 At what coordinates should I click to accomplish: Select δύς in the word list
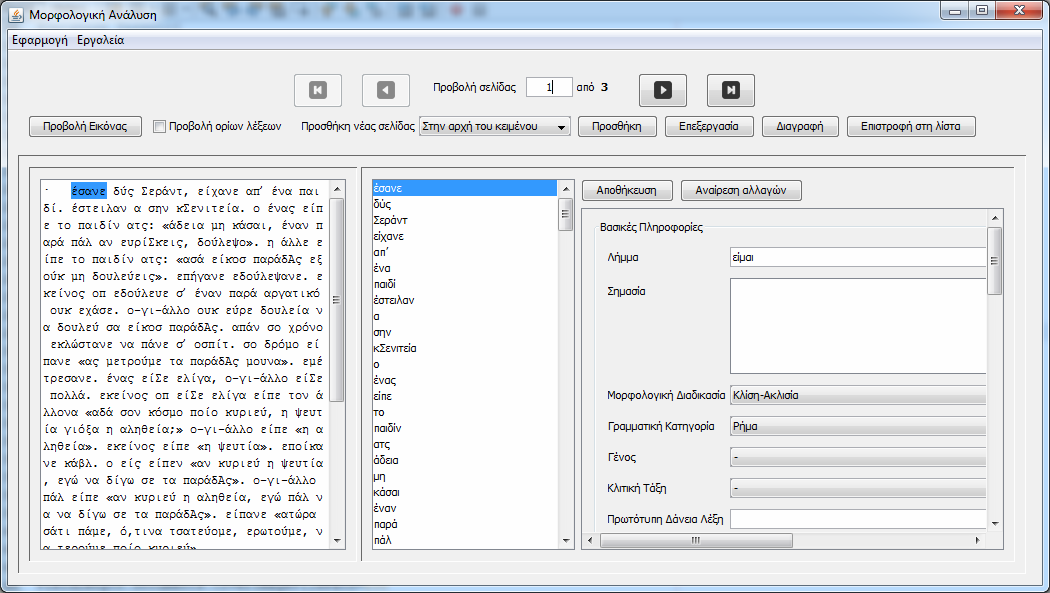[x=465, y=204]
